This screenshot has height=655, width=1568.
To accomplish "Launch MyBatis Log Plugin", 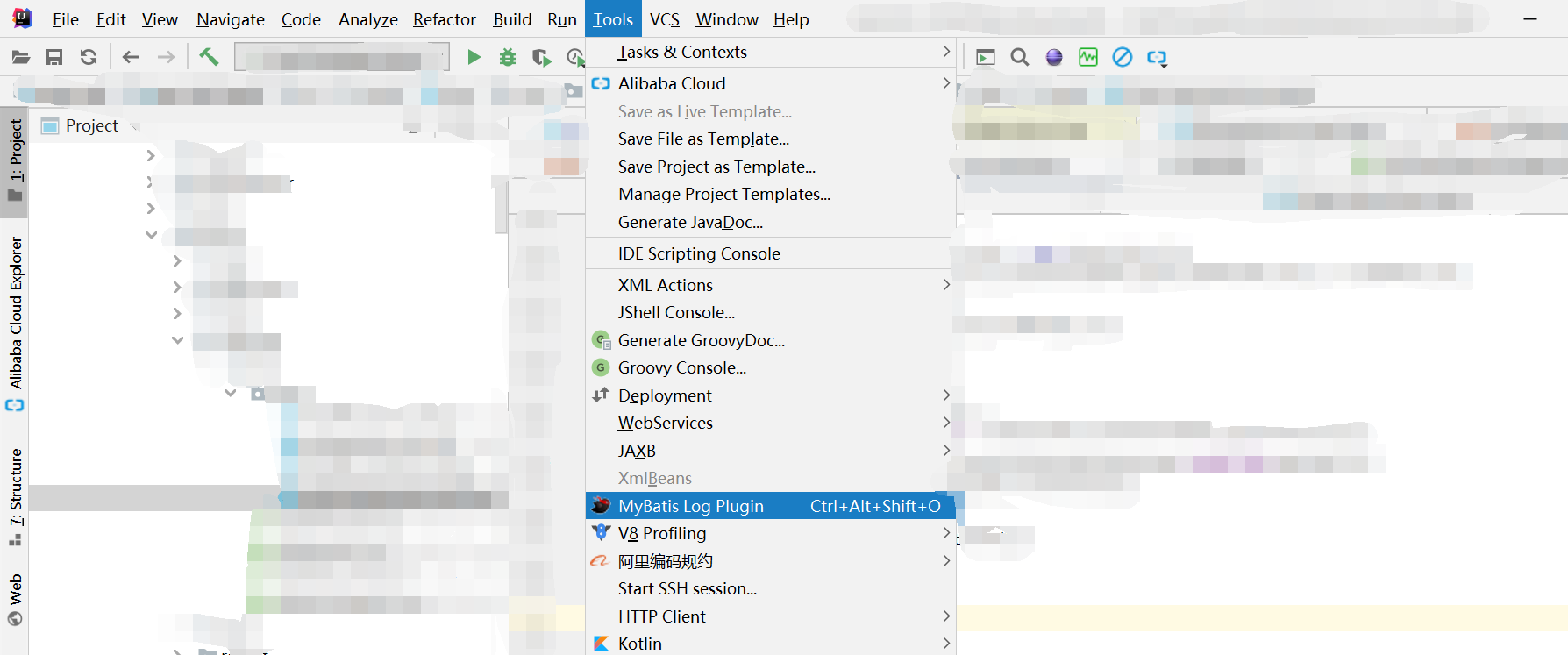I will click(771, 506).
